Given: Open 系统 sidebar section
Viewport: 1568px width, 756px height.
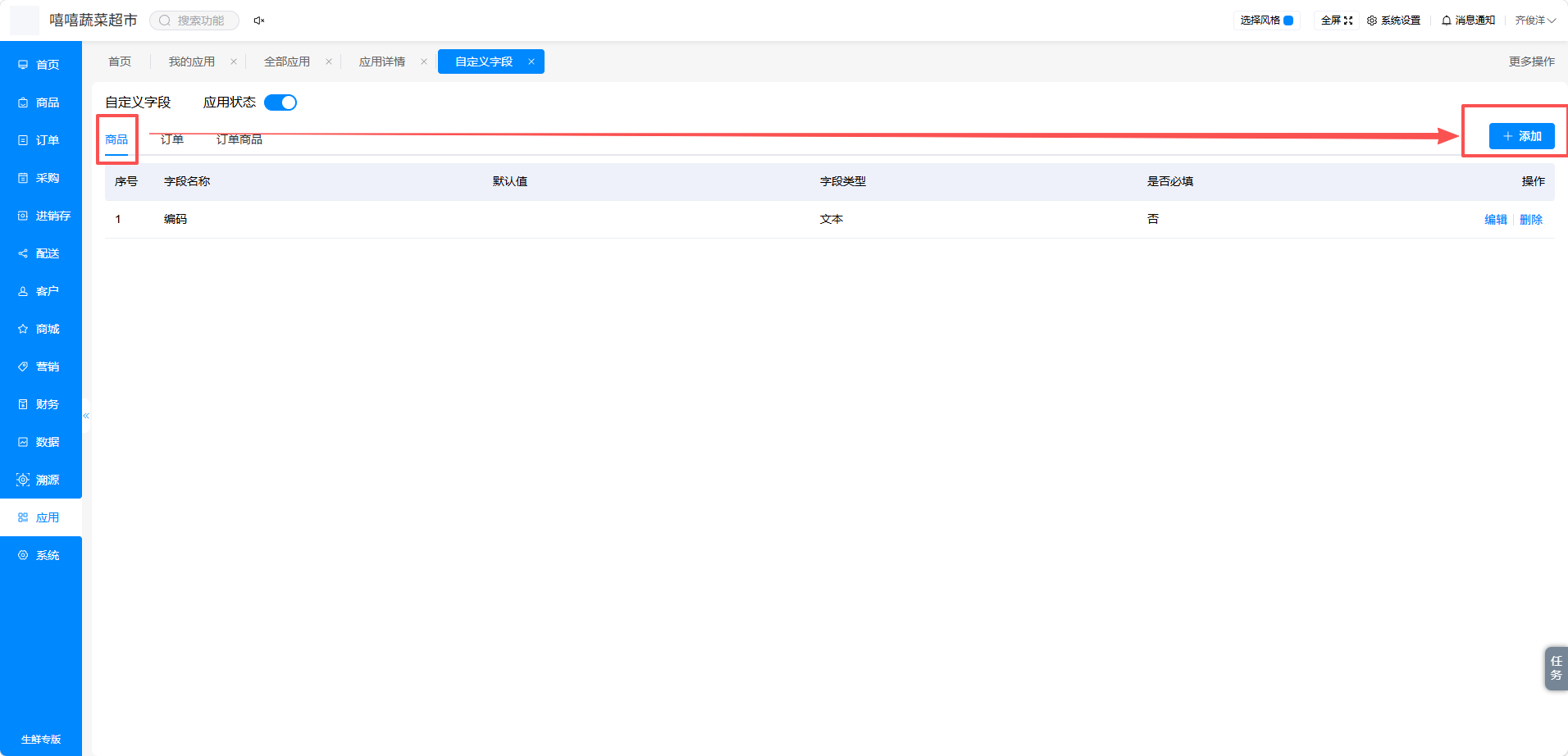Looking at the screenshot, I should 40,555.
